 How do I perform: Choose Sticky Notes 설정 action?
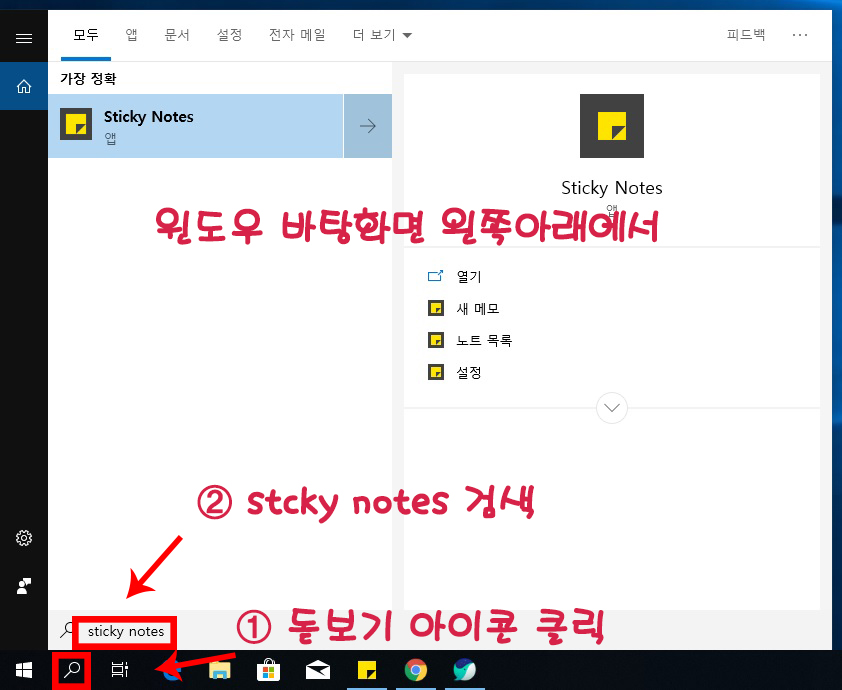coord(469,372)
